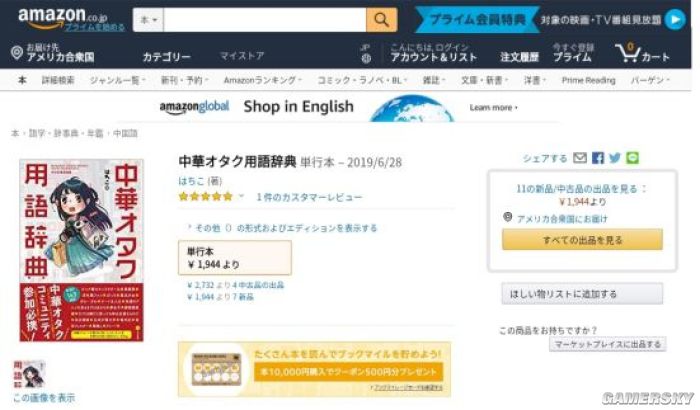
Task: Click the orange search magnifier button
Action: (x=381, y=20)
